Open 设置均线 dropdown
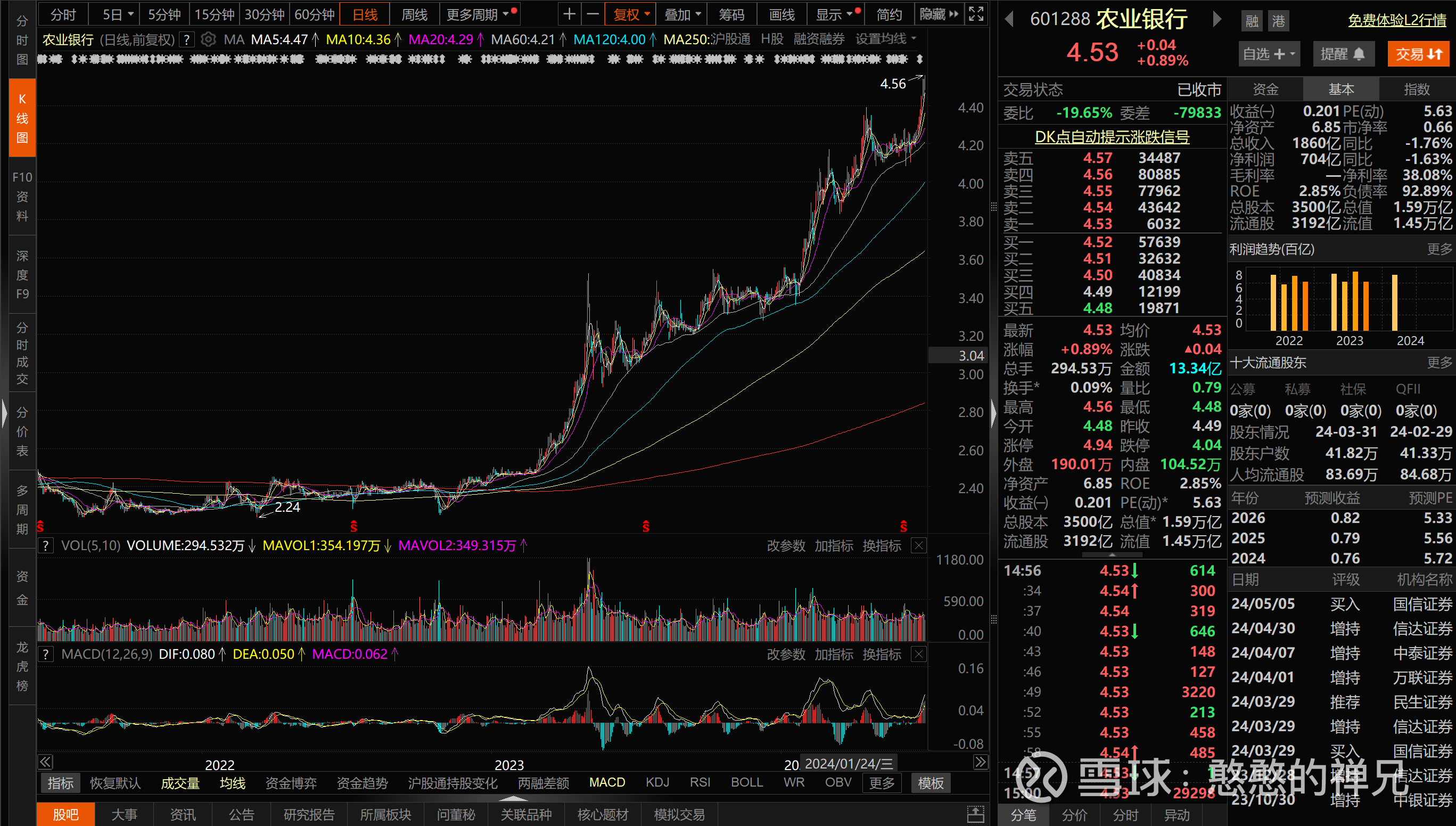Screen dimensions: 1456x826 886,39
